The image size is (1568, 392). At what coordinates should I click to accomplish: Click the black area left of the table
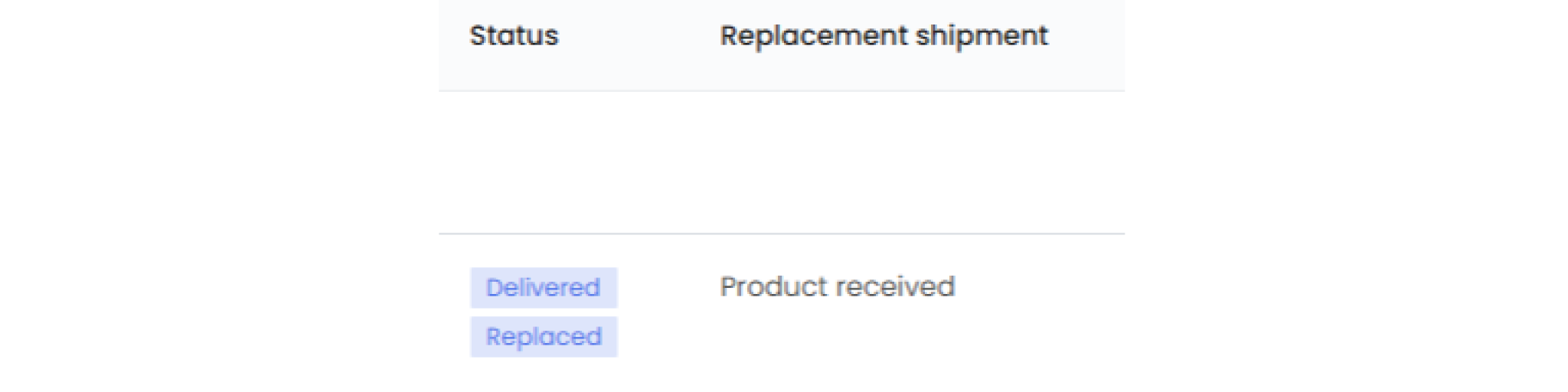[x=218, y=196]
